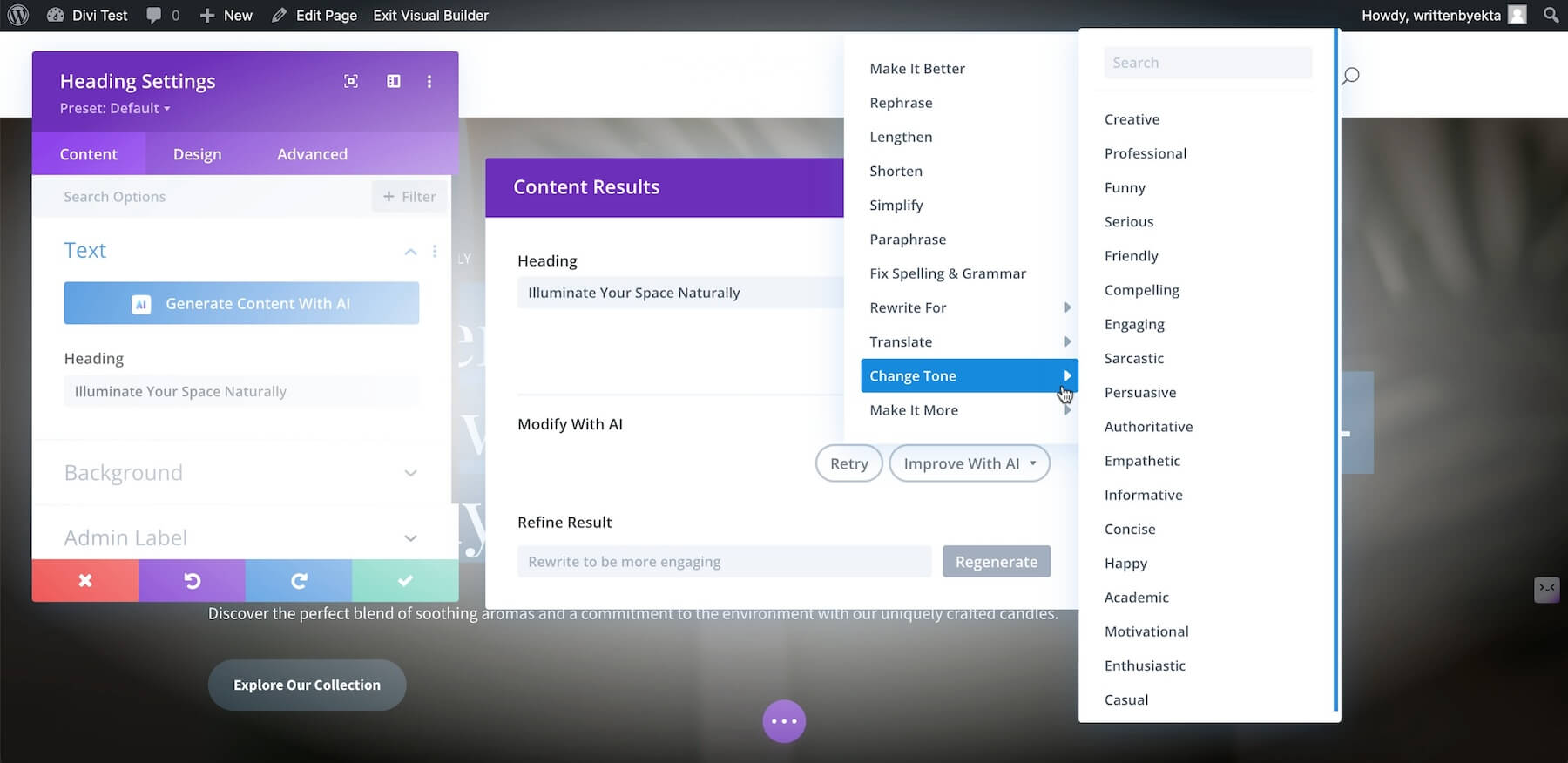
Task: Open the Rewrite For submenu
Action: click(x=970, y=307)
